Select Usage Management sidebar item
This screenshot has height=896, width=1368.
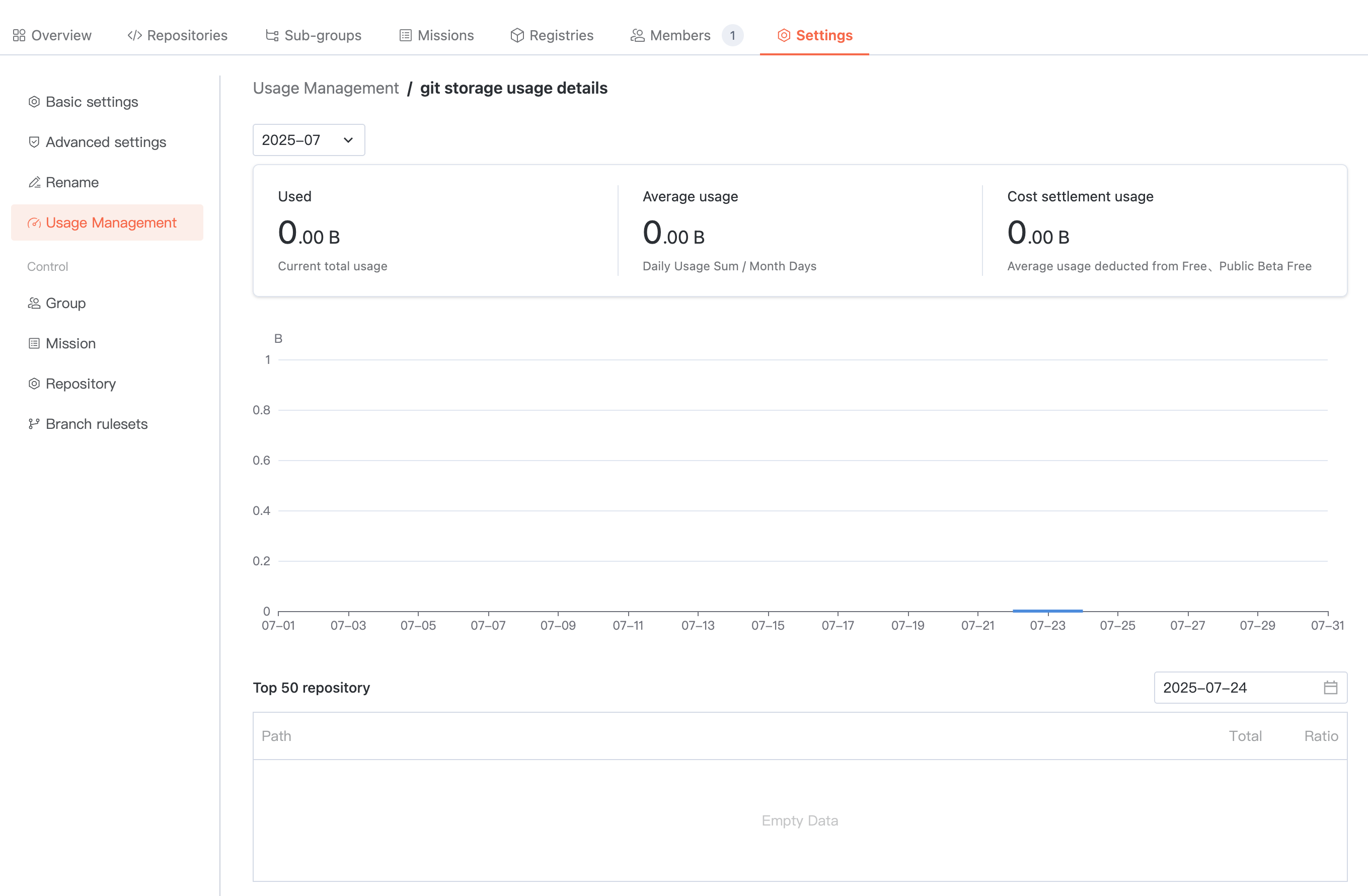[x=110, y=222]
